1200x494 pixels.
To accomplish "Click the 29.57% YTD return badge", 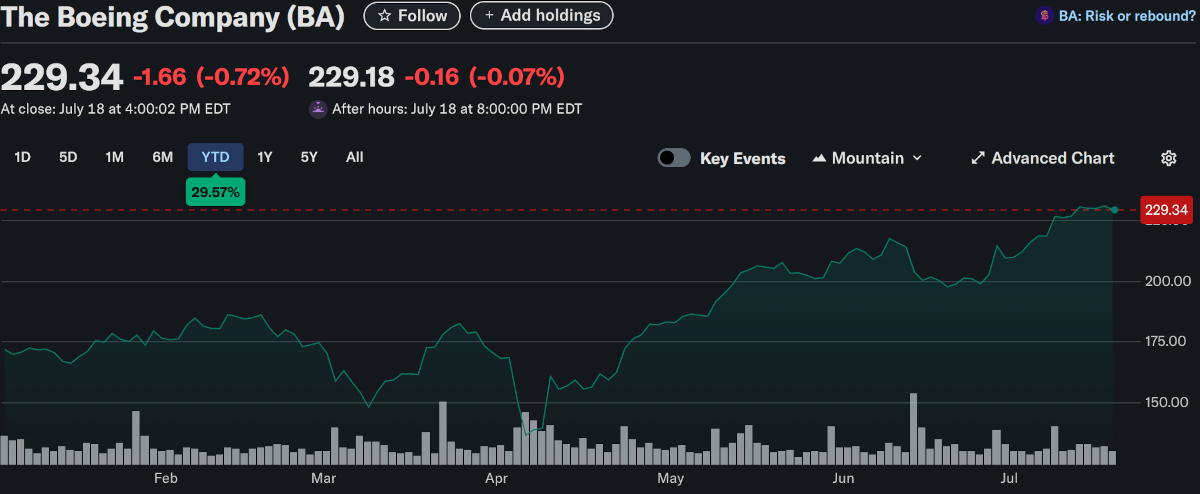I will pyautogui.click(x=215, y=192).
